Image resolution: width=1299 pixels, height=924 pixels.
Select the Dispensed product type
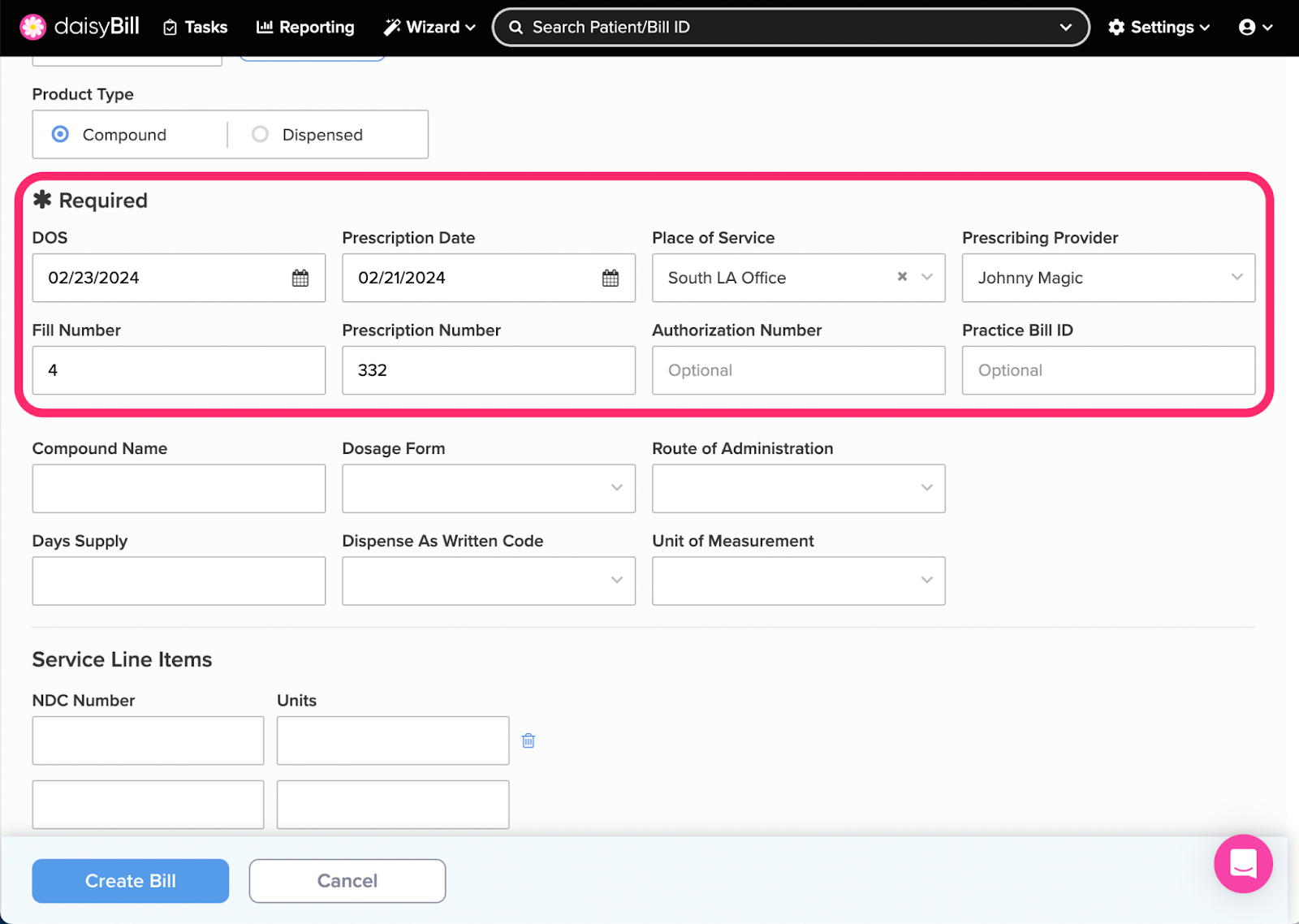(x=260, y=134)
